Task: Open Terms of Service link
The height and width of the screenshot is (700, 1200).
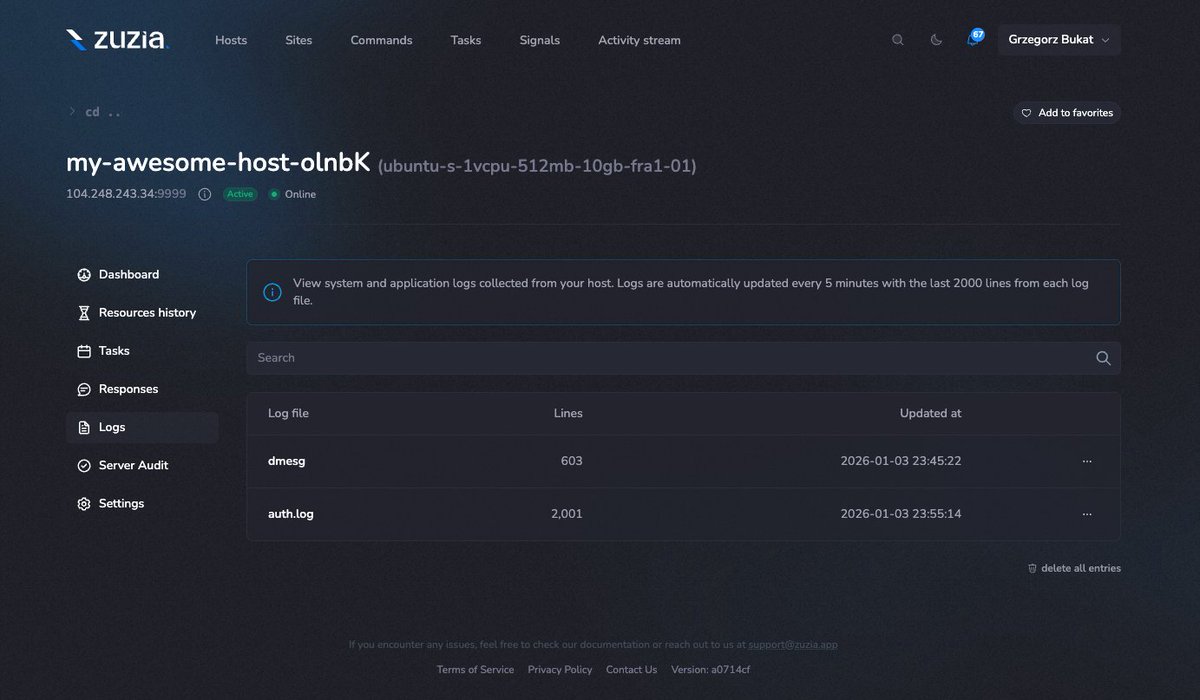Action: (x=475, y=670)
